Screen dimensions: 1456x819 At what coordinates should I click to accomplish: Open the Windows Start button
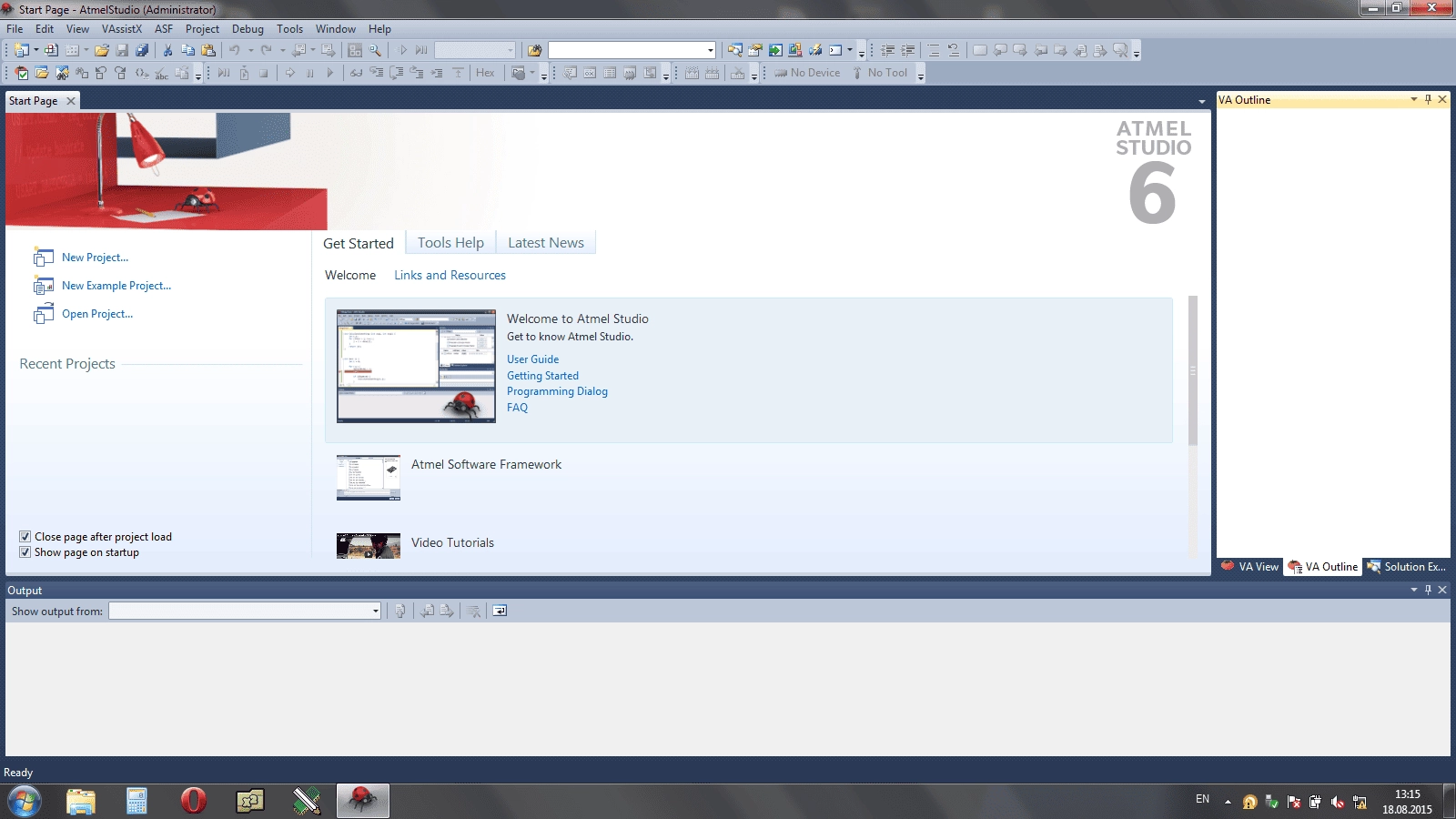pyautogui.click(x=25, y=802)
